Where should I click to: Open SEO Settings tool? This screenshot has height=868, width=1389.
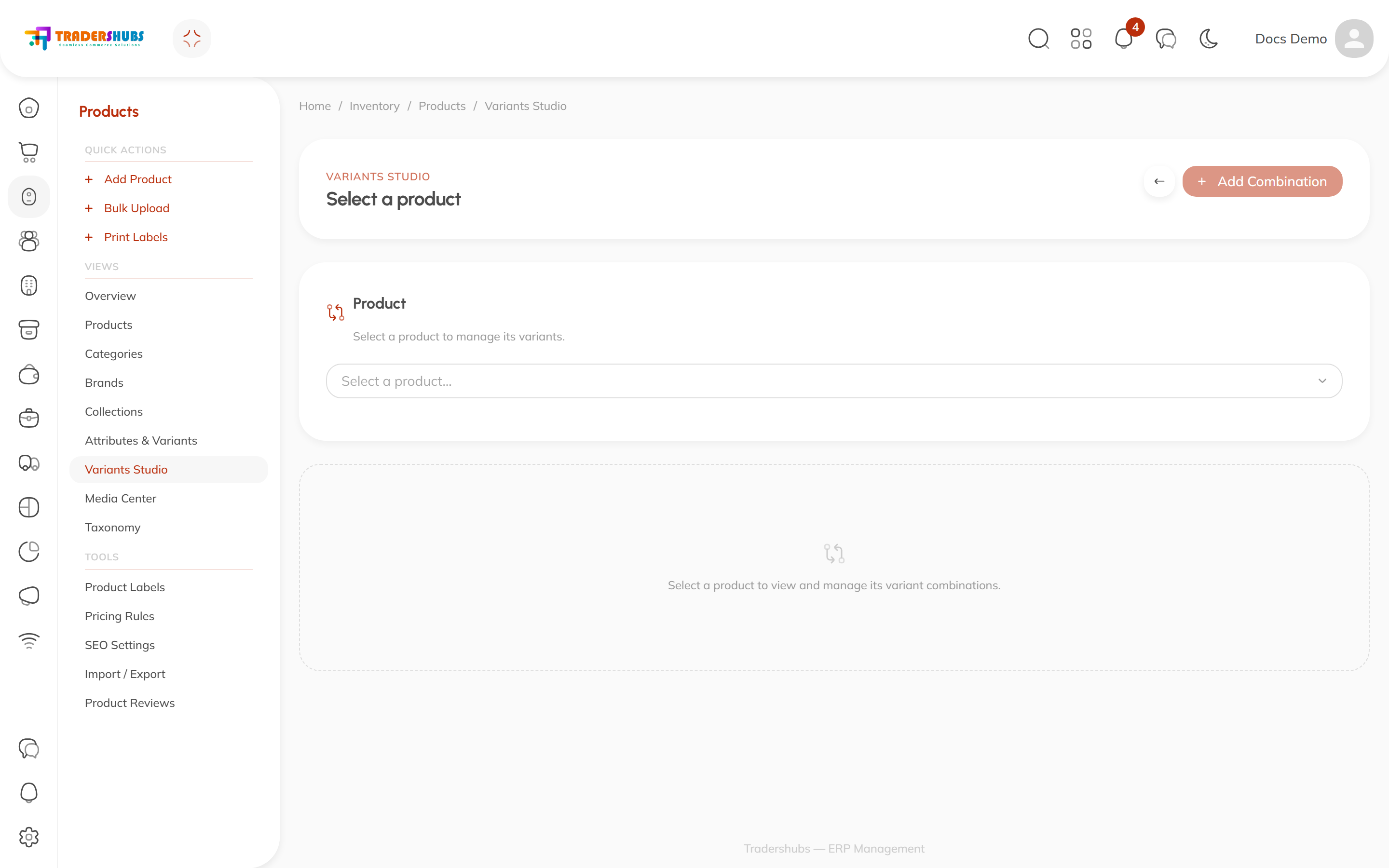pos(120,645)
